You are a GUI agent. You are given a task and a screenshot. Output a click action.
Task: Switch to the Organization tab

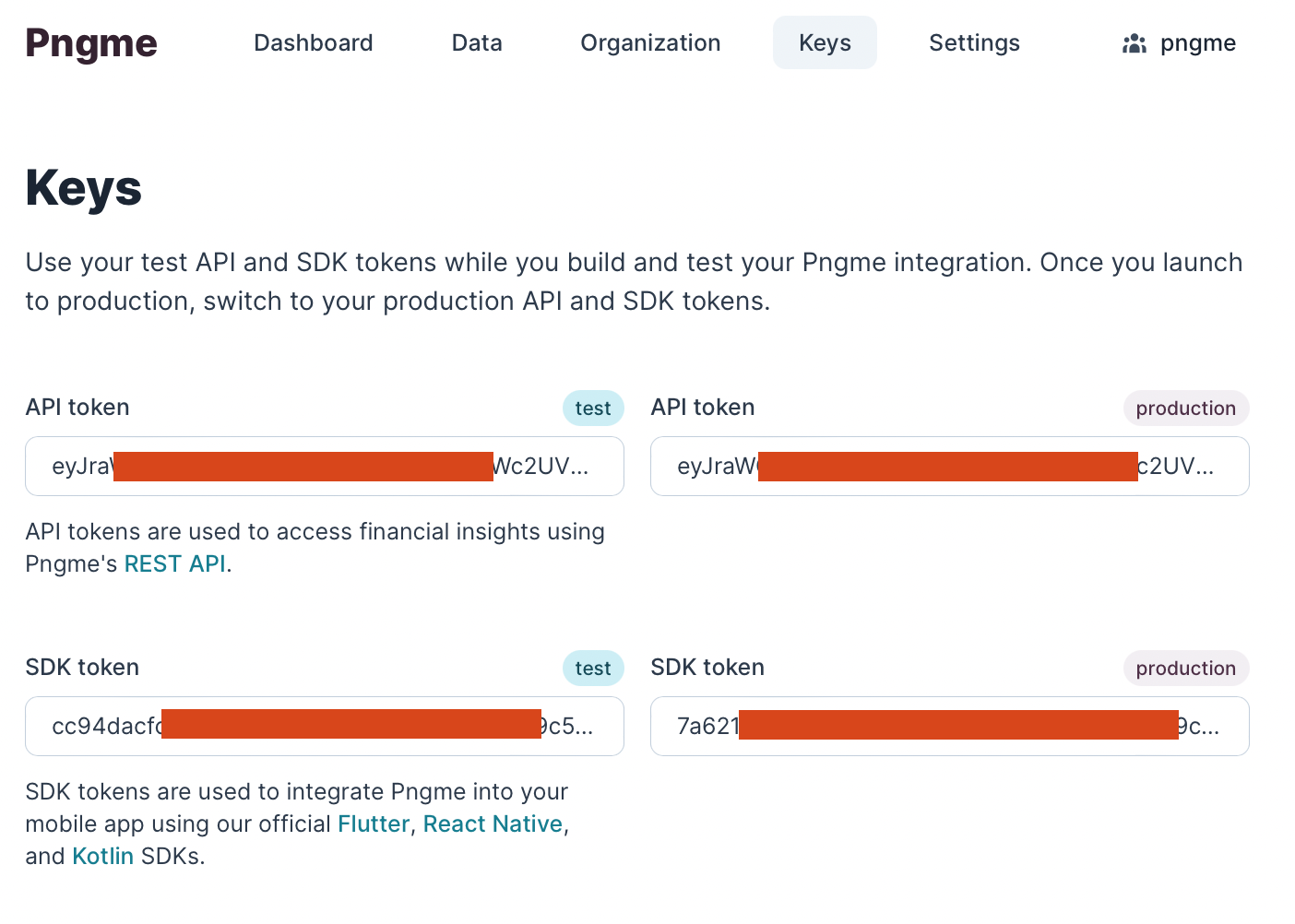point(650,43)
